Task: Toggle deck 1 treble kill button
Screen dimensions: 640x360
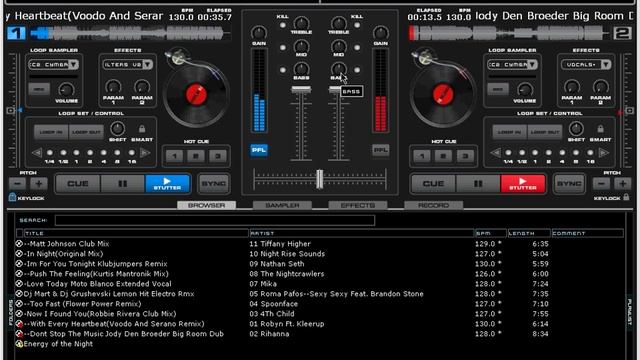Action: (x=282, y=25)
